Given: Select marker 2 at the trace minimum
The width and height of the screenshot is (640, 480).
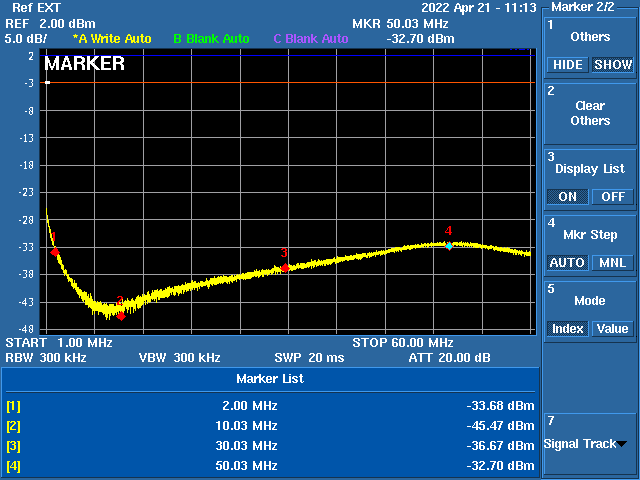Looking at the screenshot, I should (x=121, y=316).
